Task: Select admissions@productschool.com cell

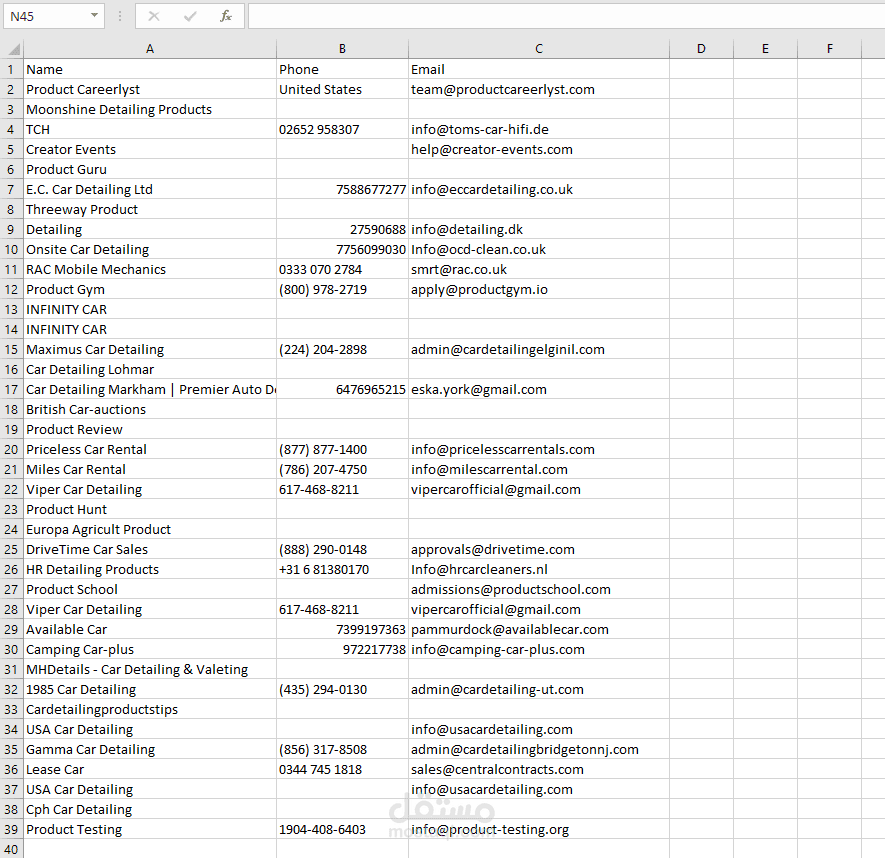Action: 538,589
